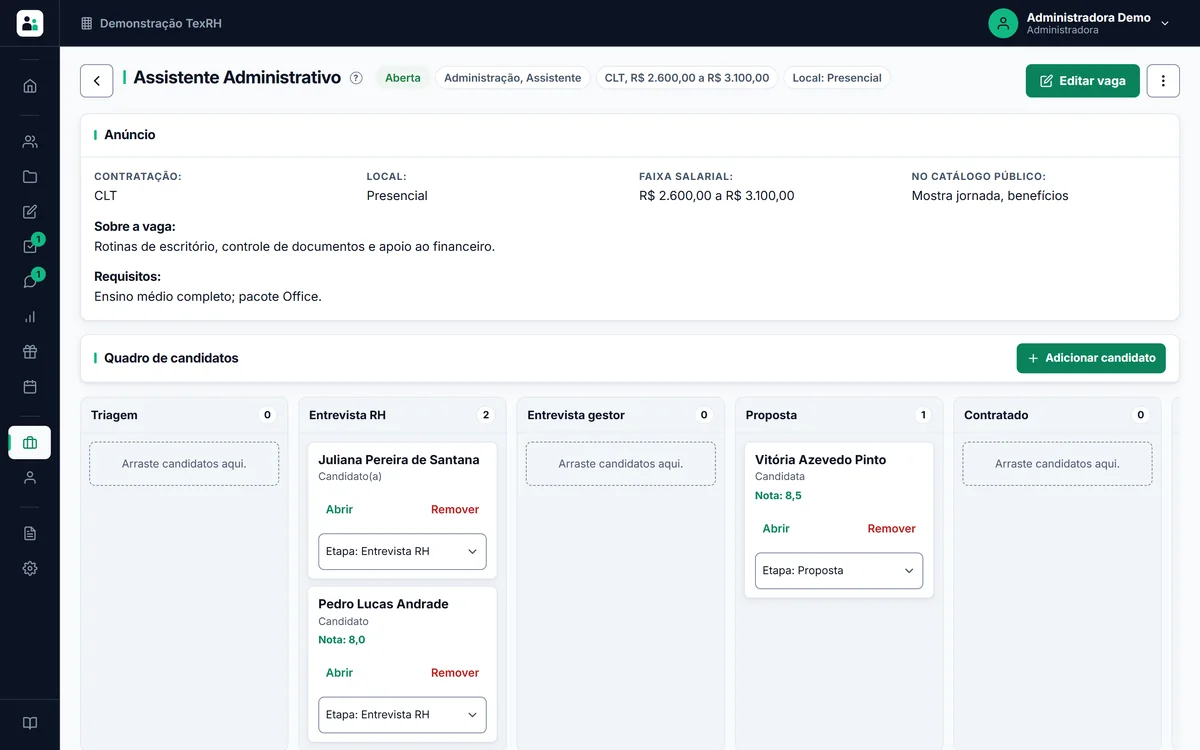Open the folder icon in sidebar
Screen dimensions: 1200x750
pyautogui.click(x=30, y=176)
